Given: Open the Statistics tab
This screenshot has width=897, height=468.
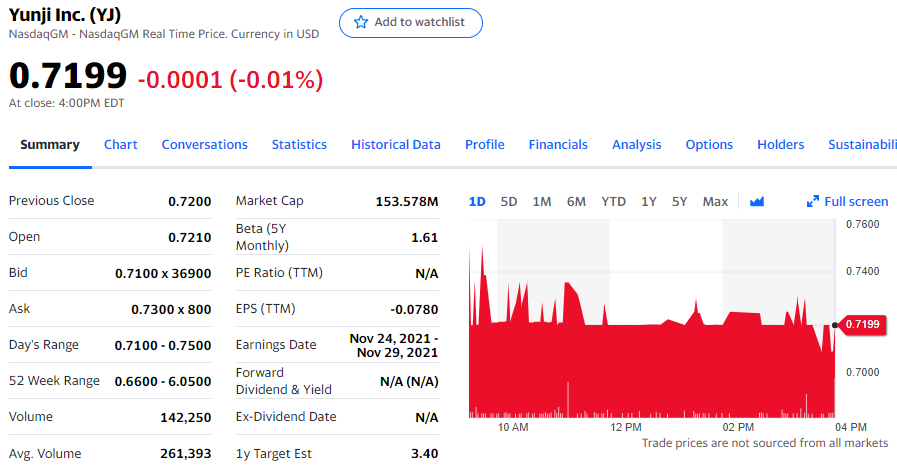Looking at the screenshot, I should [x=299, y=144].
